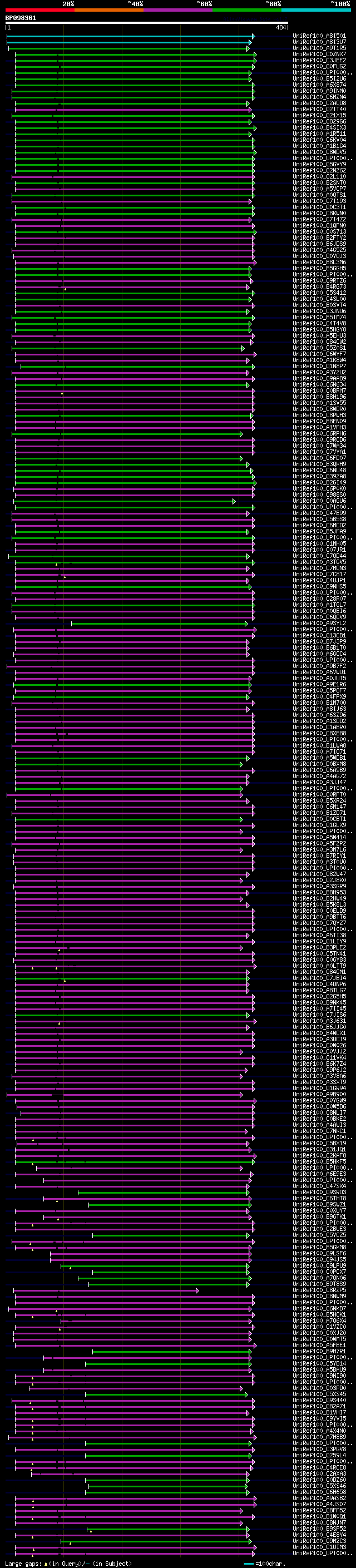
Task: Select hit UniRef100_A8I501
Action: coord(319,36)
